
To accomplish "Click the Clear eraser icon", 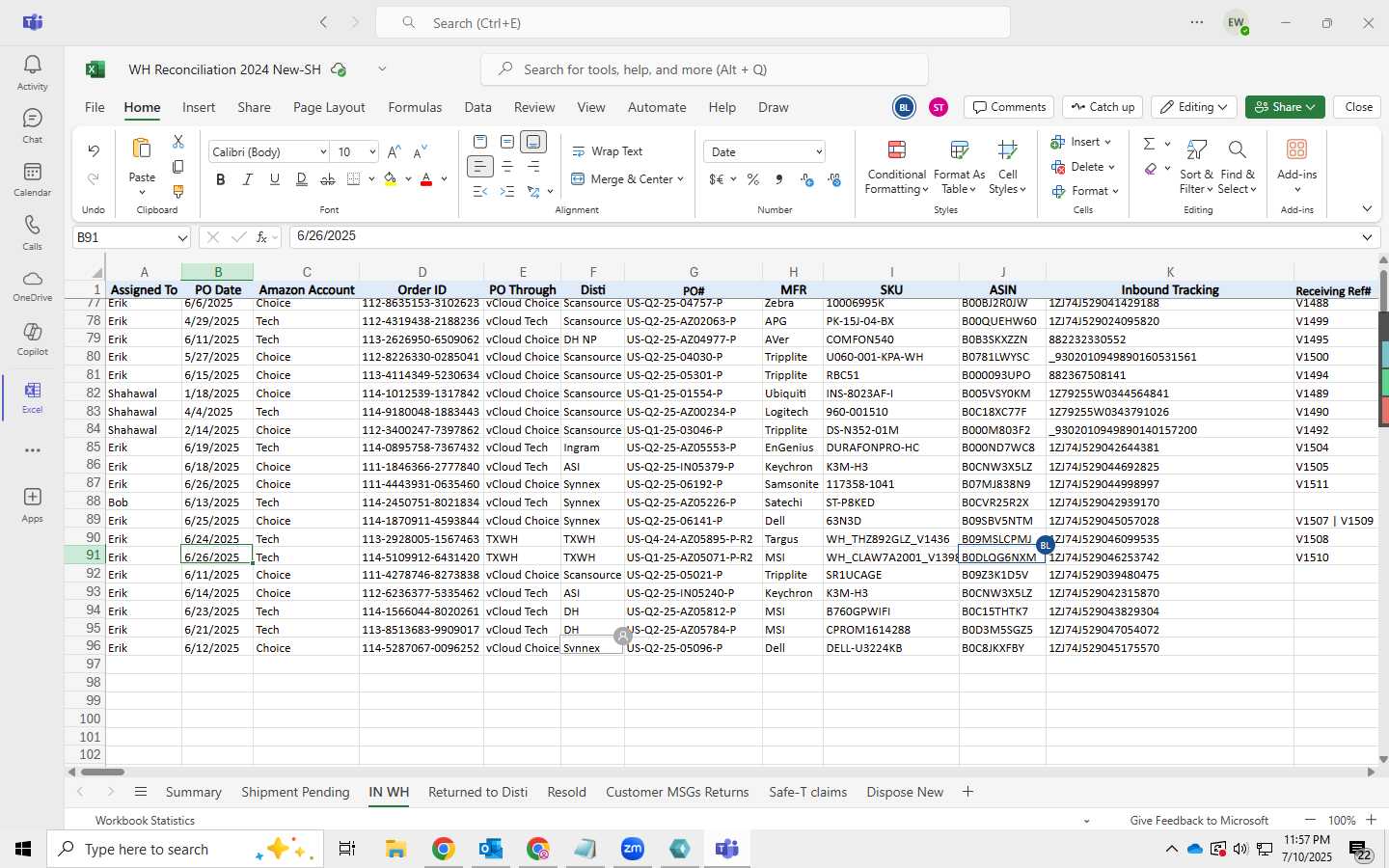I will click(1151, 169).
